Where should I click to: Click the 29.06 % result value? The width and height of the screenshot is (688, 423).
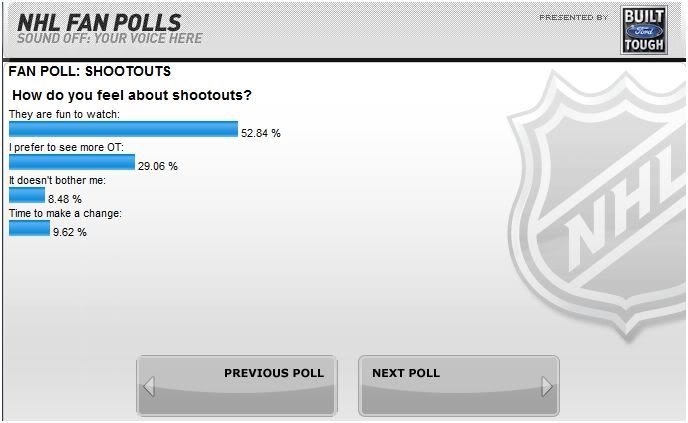[x=158, y=166]
